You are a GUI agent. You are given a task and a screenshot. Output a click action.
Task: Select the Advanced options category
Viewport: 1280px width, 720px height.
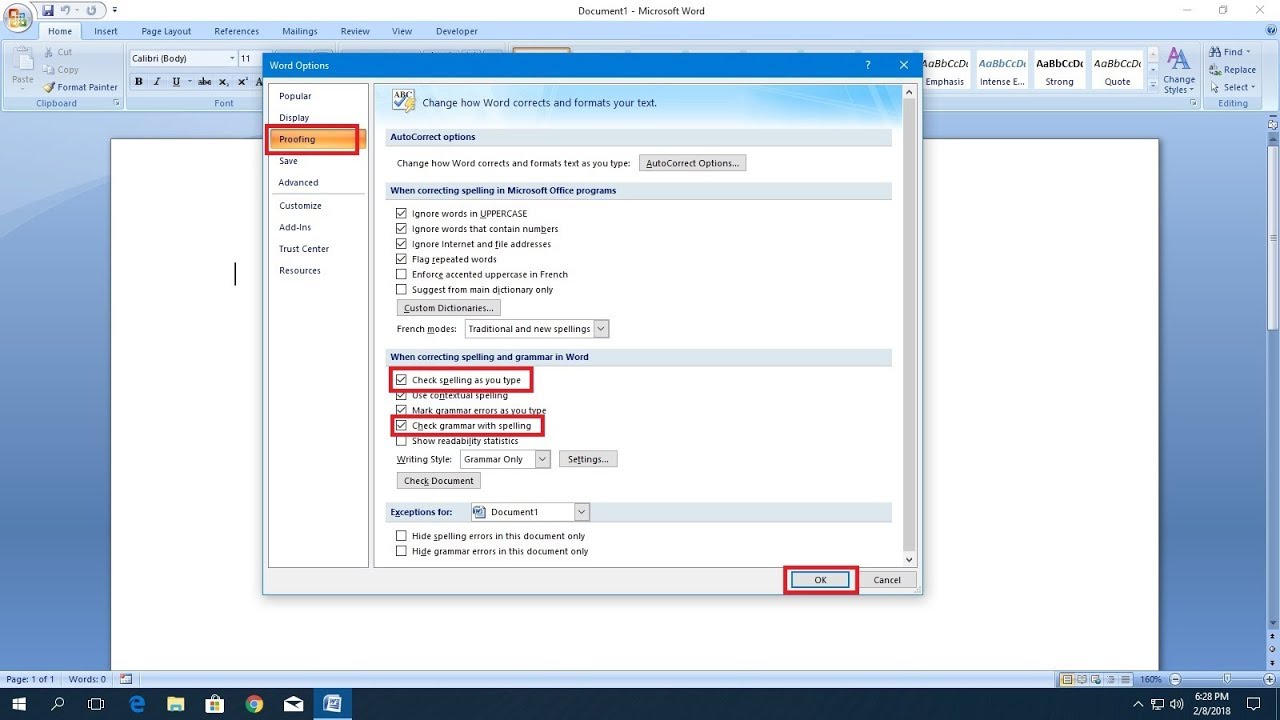tap(299, 182)
